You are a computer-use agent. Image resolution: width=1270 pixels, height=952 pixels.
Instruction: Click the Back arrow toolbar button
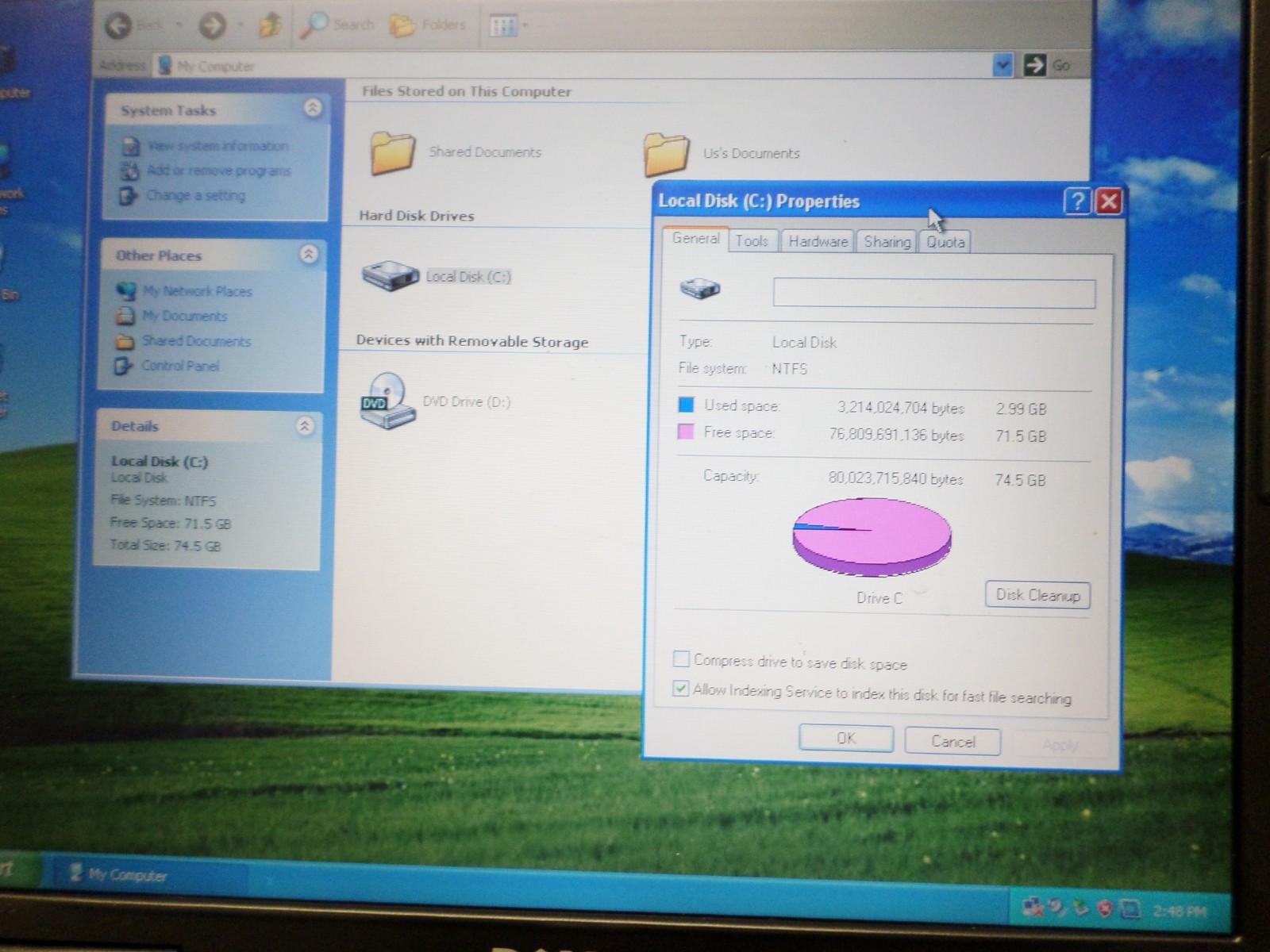point(119,26)
